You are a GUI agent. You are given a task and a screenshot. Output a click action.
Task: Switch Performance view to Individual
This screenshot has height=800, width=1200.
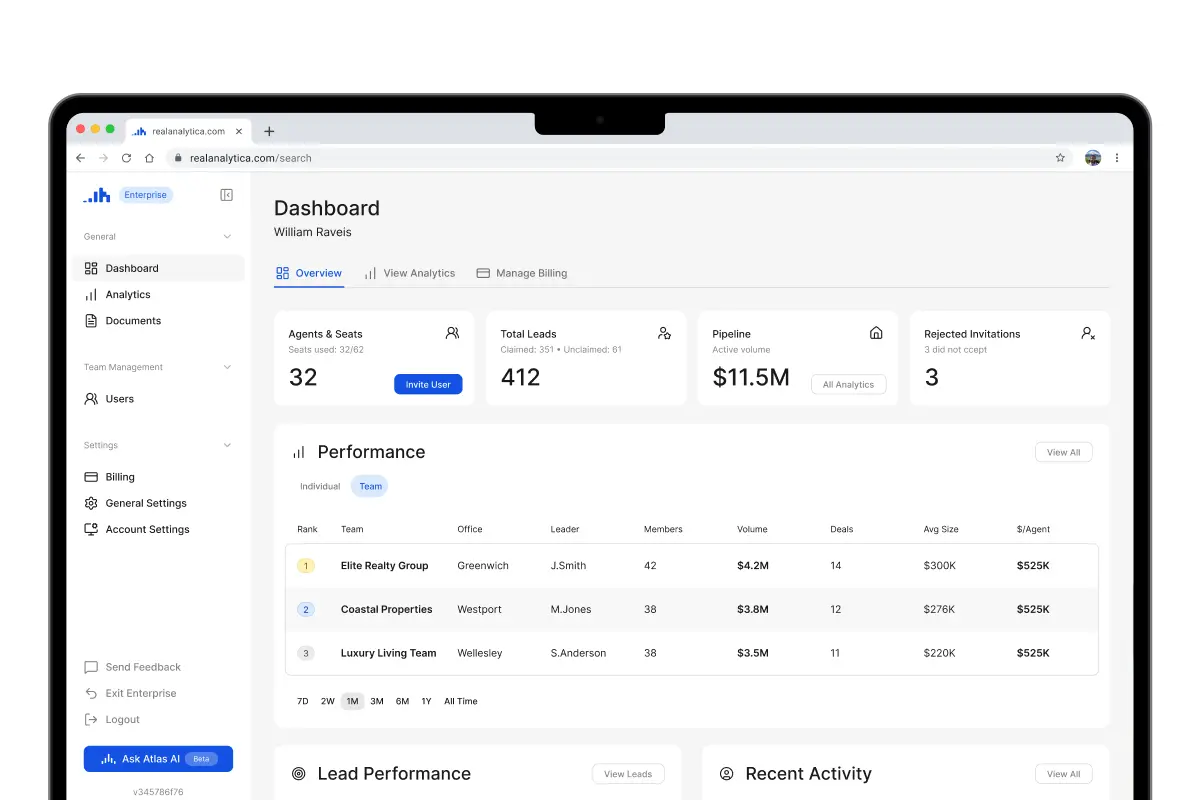point(319,486)
